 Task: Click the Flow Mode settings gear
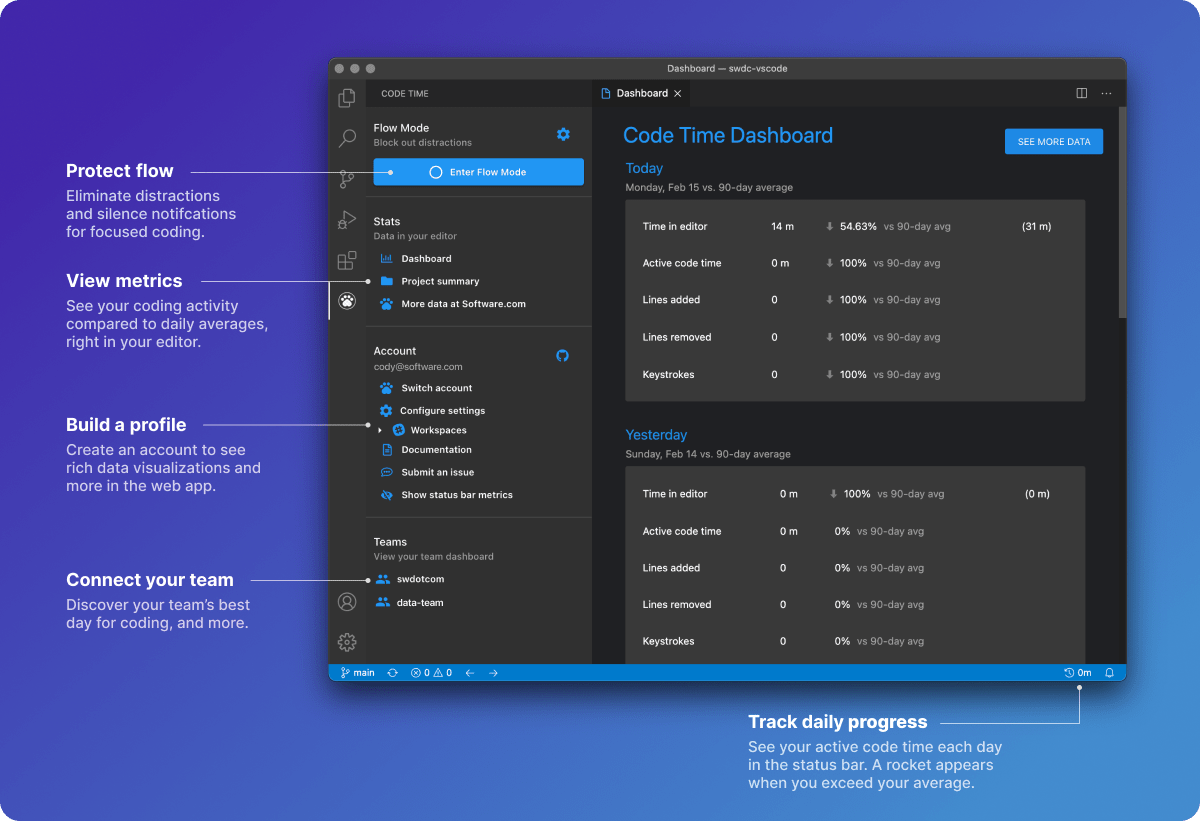pyautogui.click(x=563, y=134)
